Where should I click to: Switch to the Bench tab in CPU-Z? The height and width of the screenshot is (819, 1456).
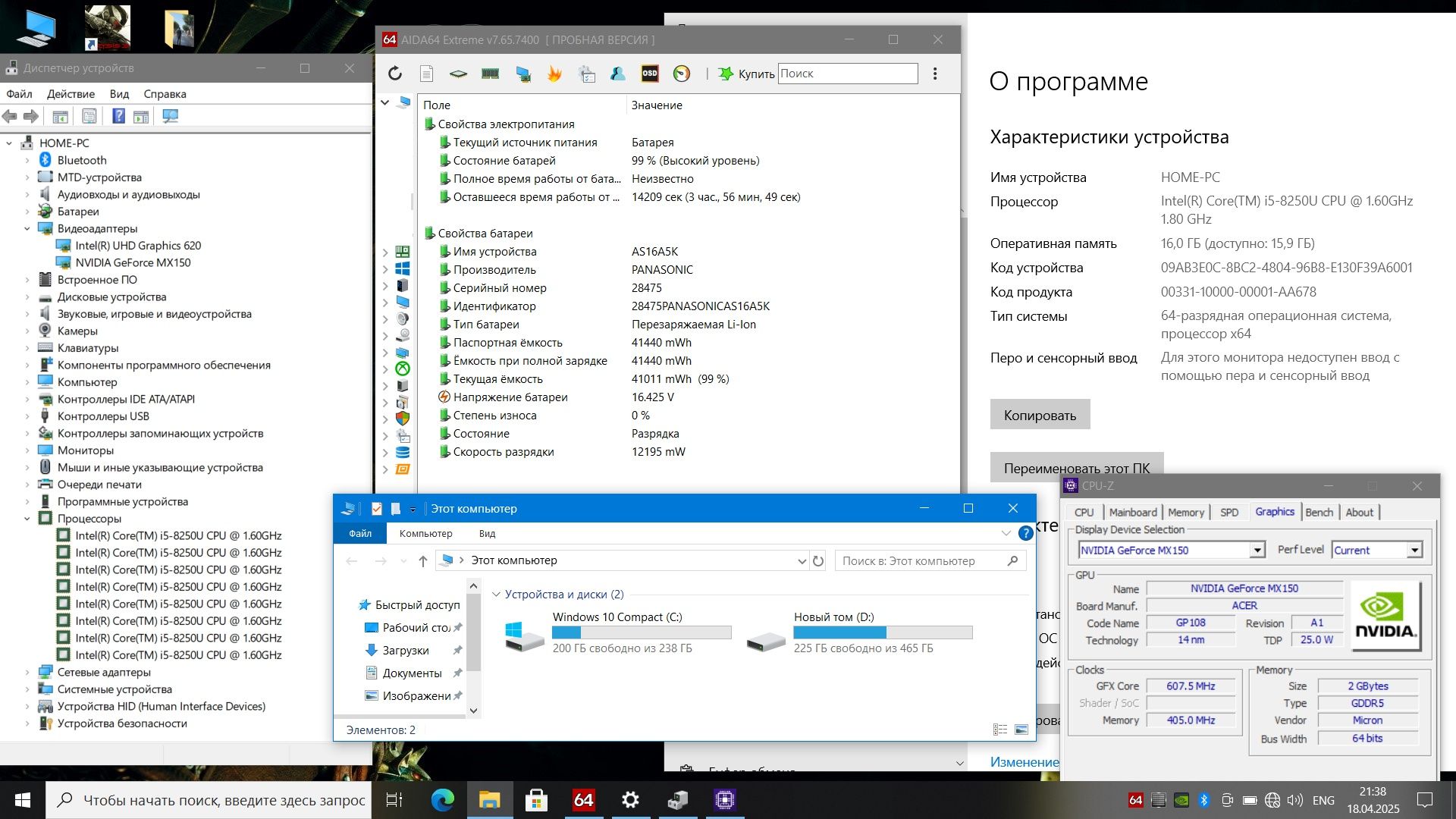click(x=1319, y=513)
